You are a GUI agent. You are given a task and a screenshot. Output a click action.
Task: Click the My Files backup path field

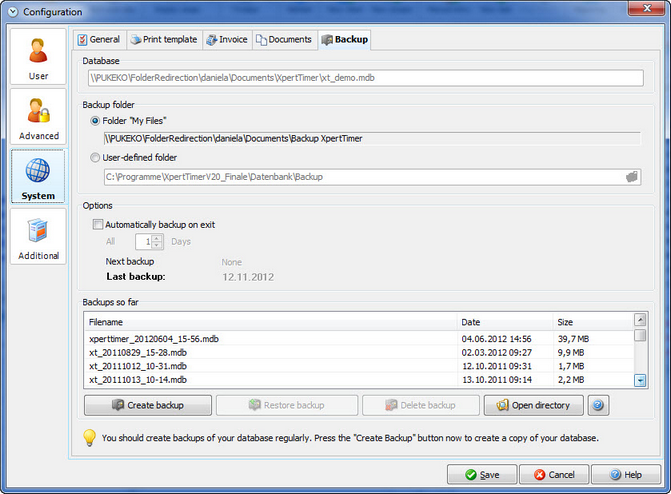[372, 138]
